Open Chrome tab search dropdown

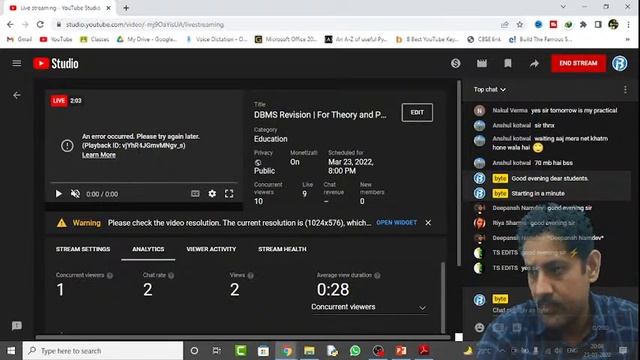coord(563,7)
